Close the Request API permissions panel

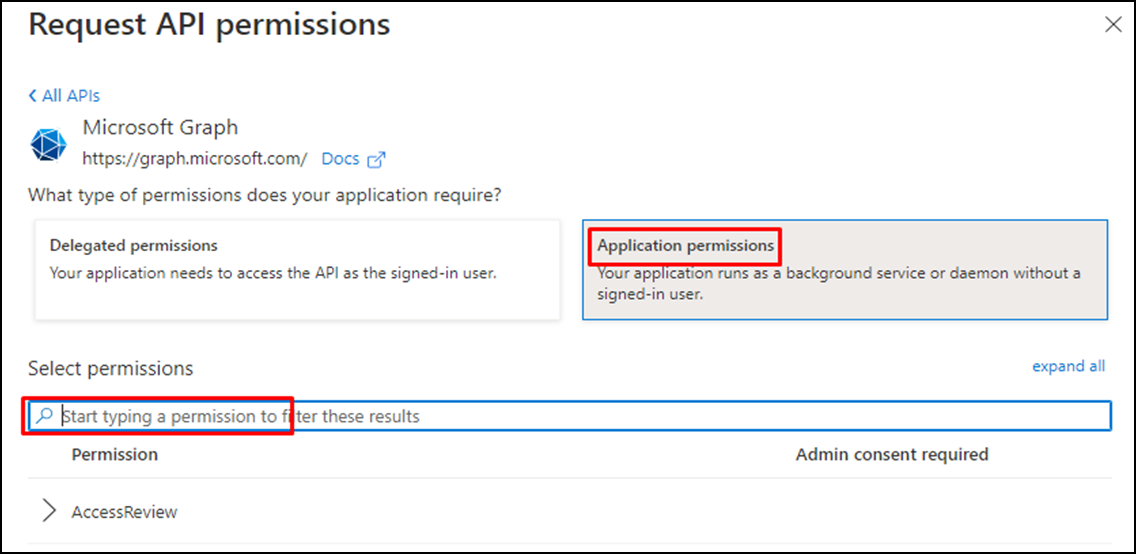click(1113, 25)
